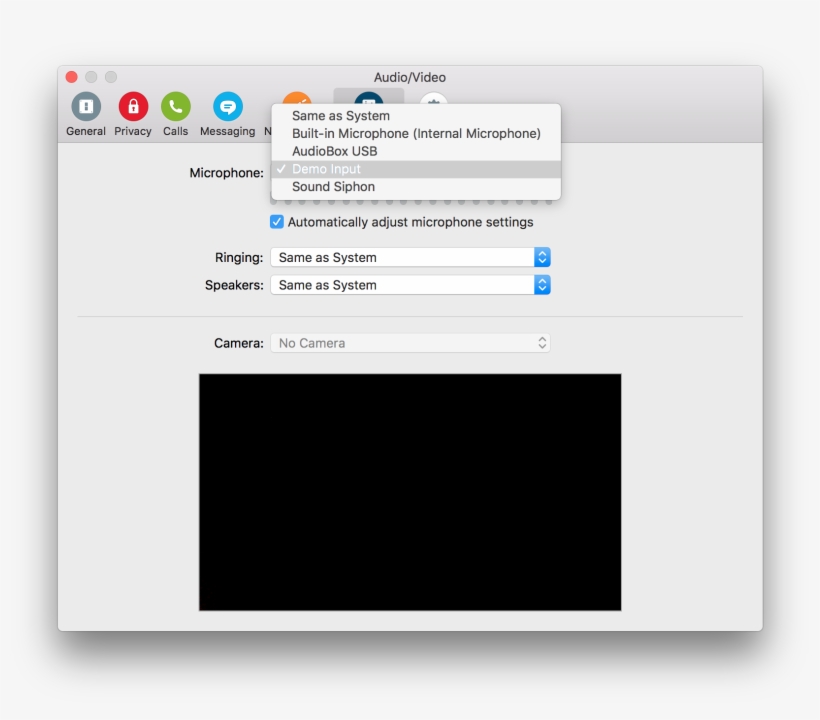Open the Speakers device dropdown

(x=410, y=285)
